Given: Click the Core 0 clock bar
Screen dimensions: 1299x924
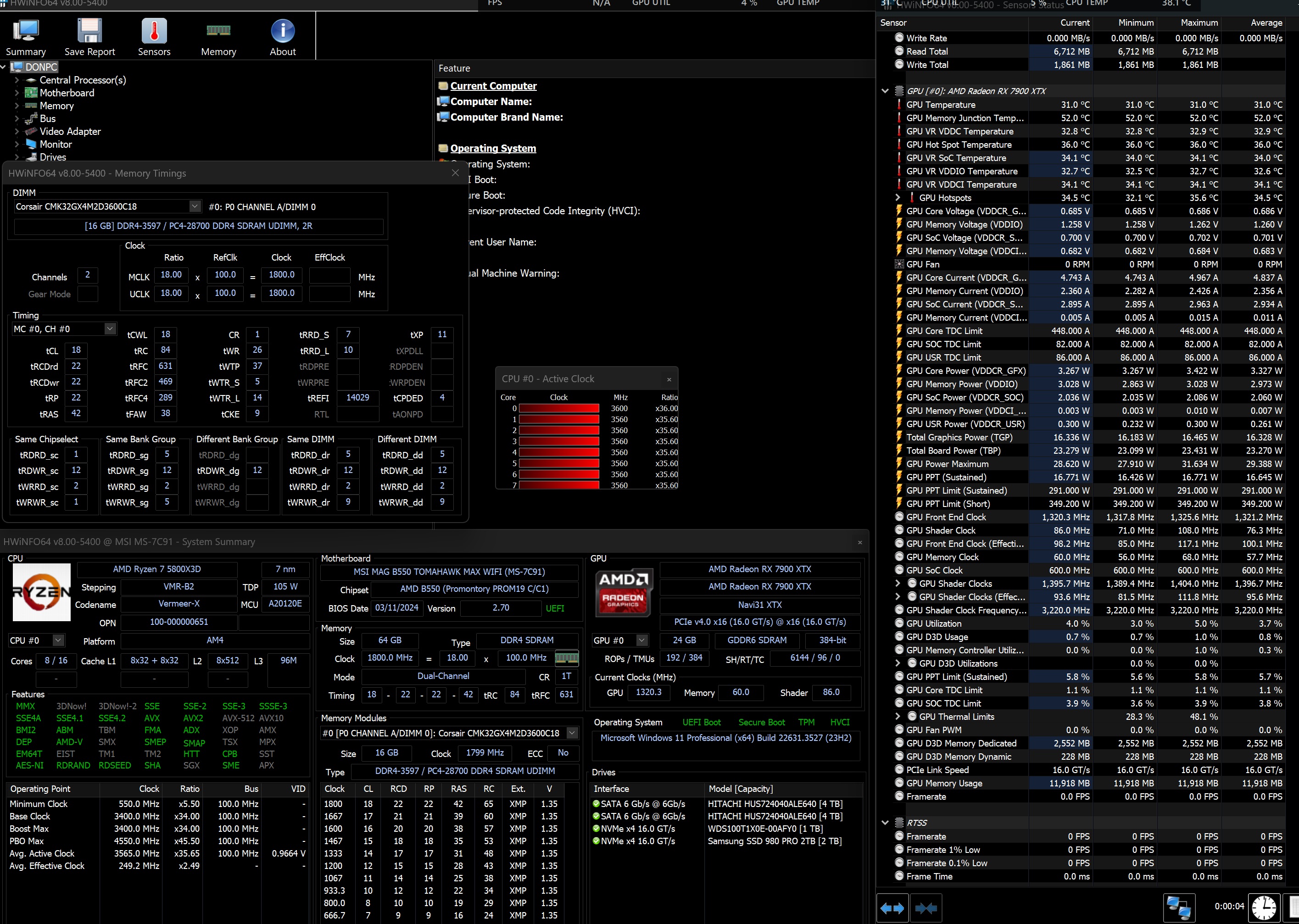Looking at the screenshot, I should coord(559,408).
